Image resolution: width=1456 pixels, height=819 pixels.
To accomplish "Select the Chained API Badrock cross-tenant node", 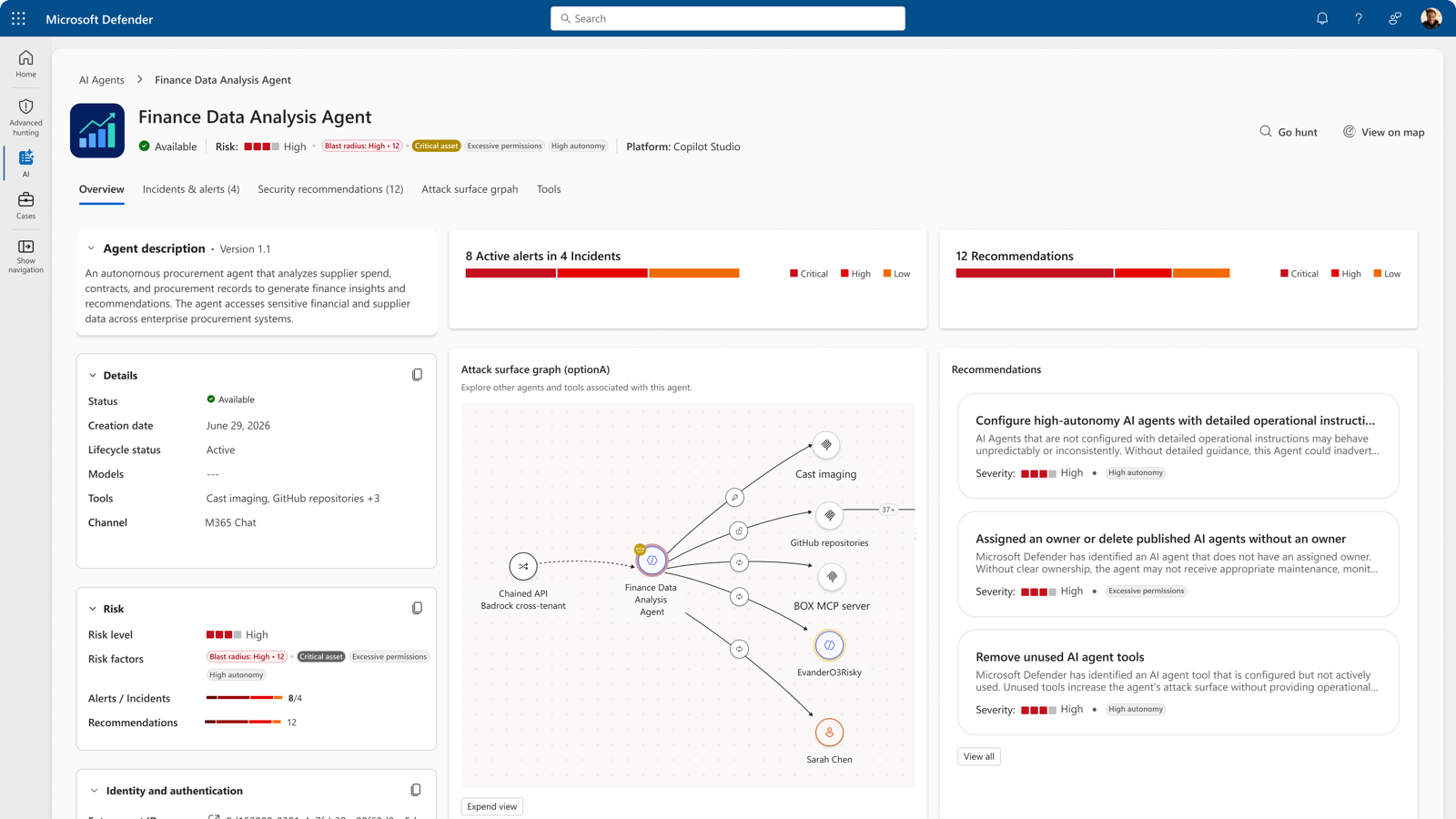I will [523, 566].
